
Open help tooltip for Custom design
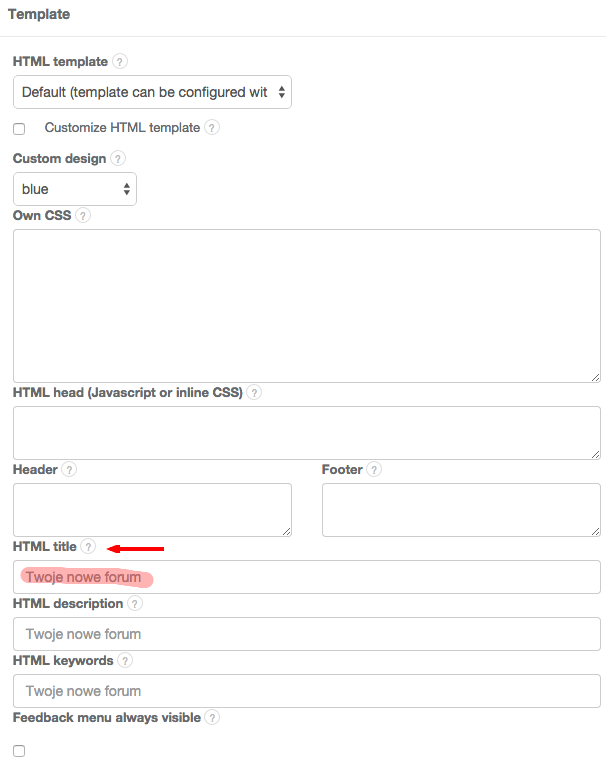point(118,159)
